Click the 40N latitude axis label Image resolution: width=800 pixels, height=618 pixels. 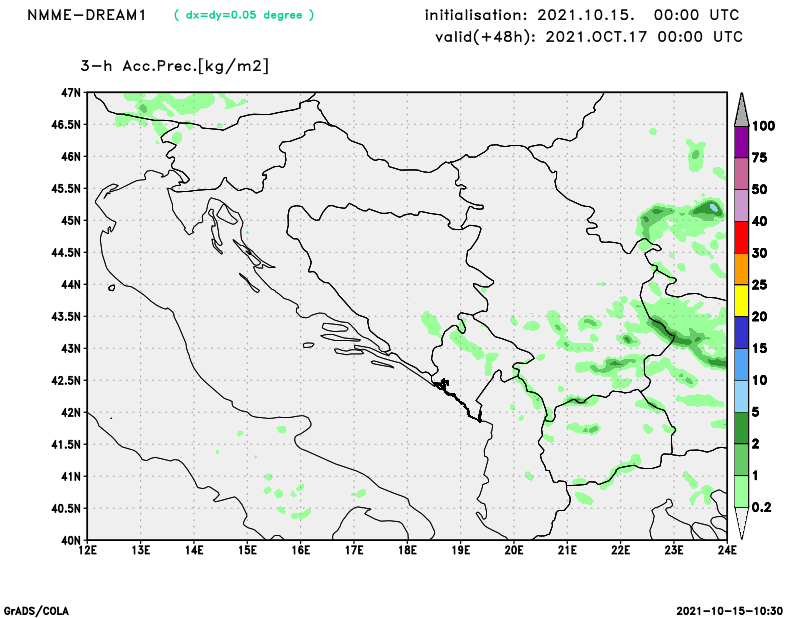70,540
